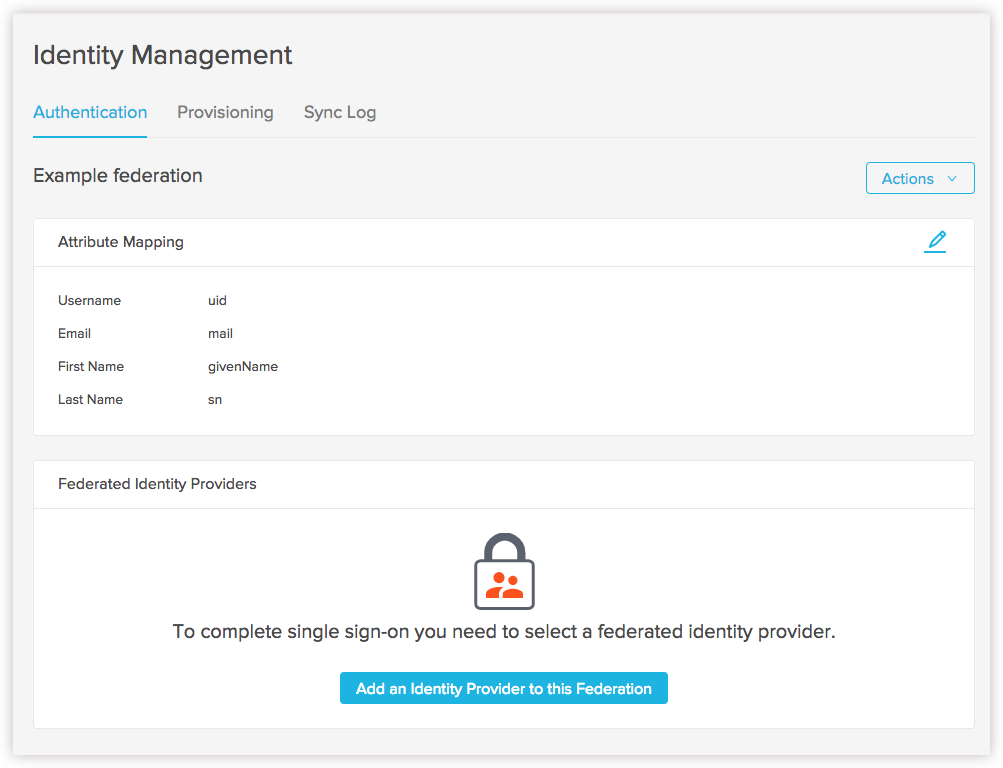Select the uid mapping value
The height and width of the screenshot is (768, 1003).
coord(217,300)
